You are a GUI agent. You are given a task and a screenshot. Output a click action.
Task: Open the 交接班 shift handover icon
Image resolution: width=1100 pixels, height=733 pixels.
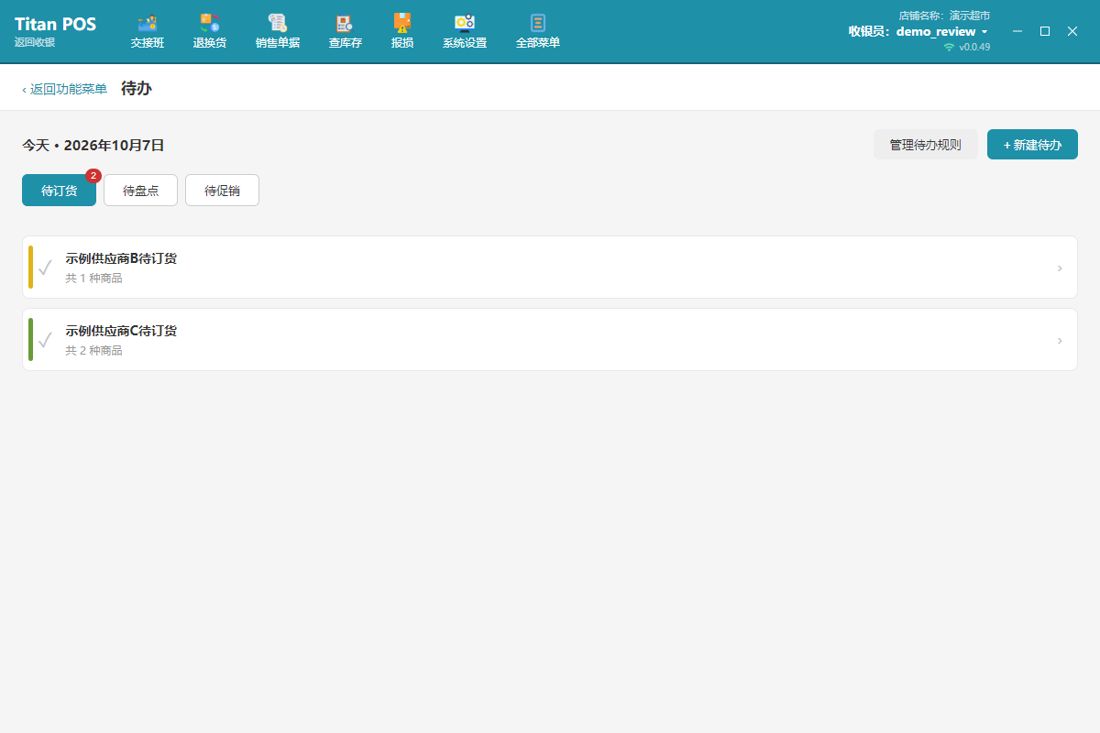pyautogui.click(x=147, y=32)
